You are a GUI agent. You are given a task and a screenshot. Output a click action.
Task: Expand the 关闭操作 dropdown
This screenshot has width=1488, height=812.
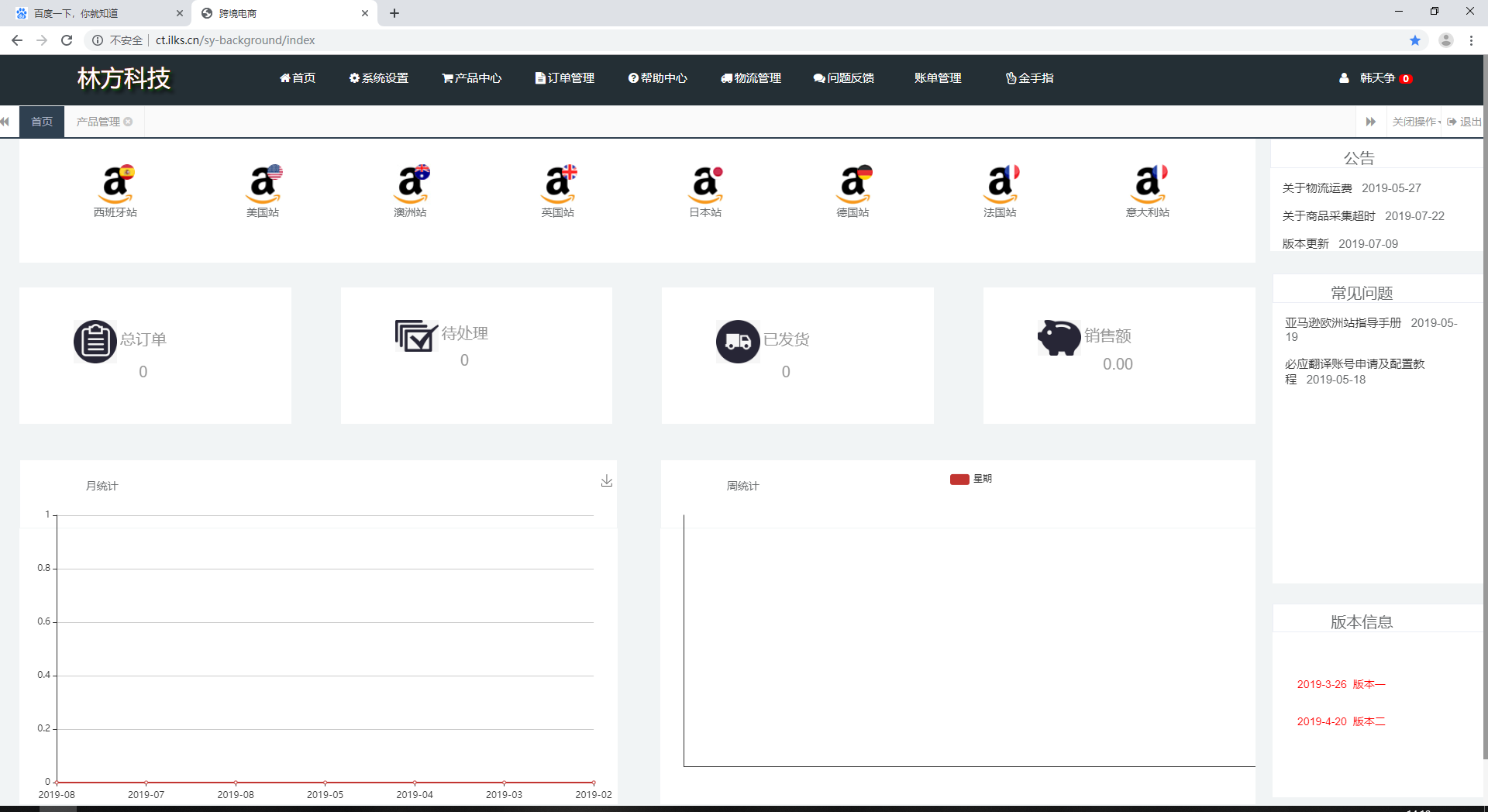click(1416, 122)
